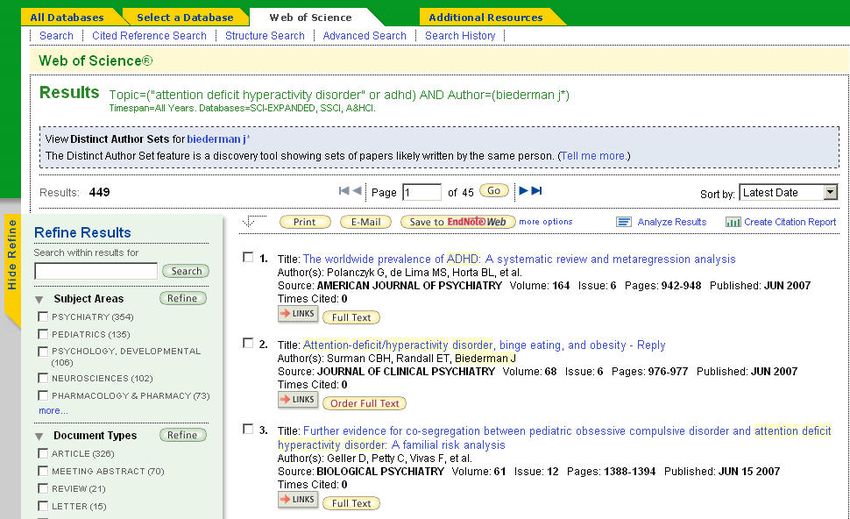Click LINKS icon for co-segregation article
This screenshot has width=850, height=519.
click(298, 499)
